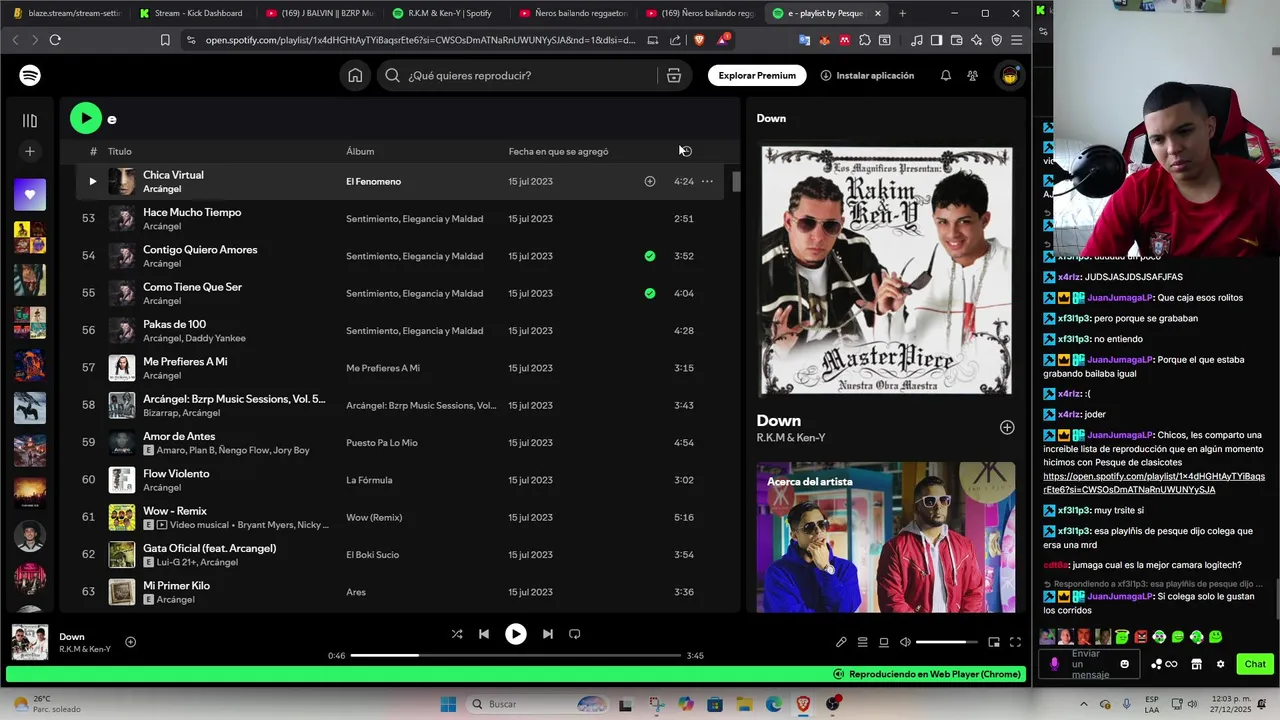This screenshot has width=1280, height=720.
Task: Play the playlist with the green play button
Action: tap(86, 118)
